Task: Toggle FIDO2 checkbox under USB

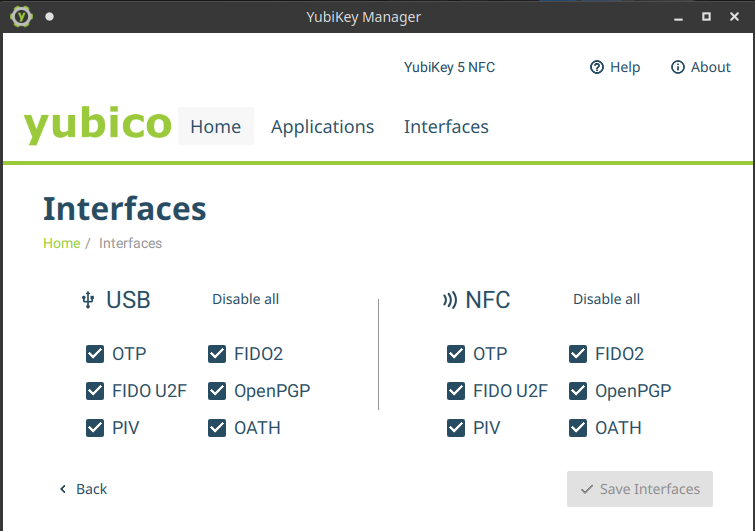Action: [217, 354]
